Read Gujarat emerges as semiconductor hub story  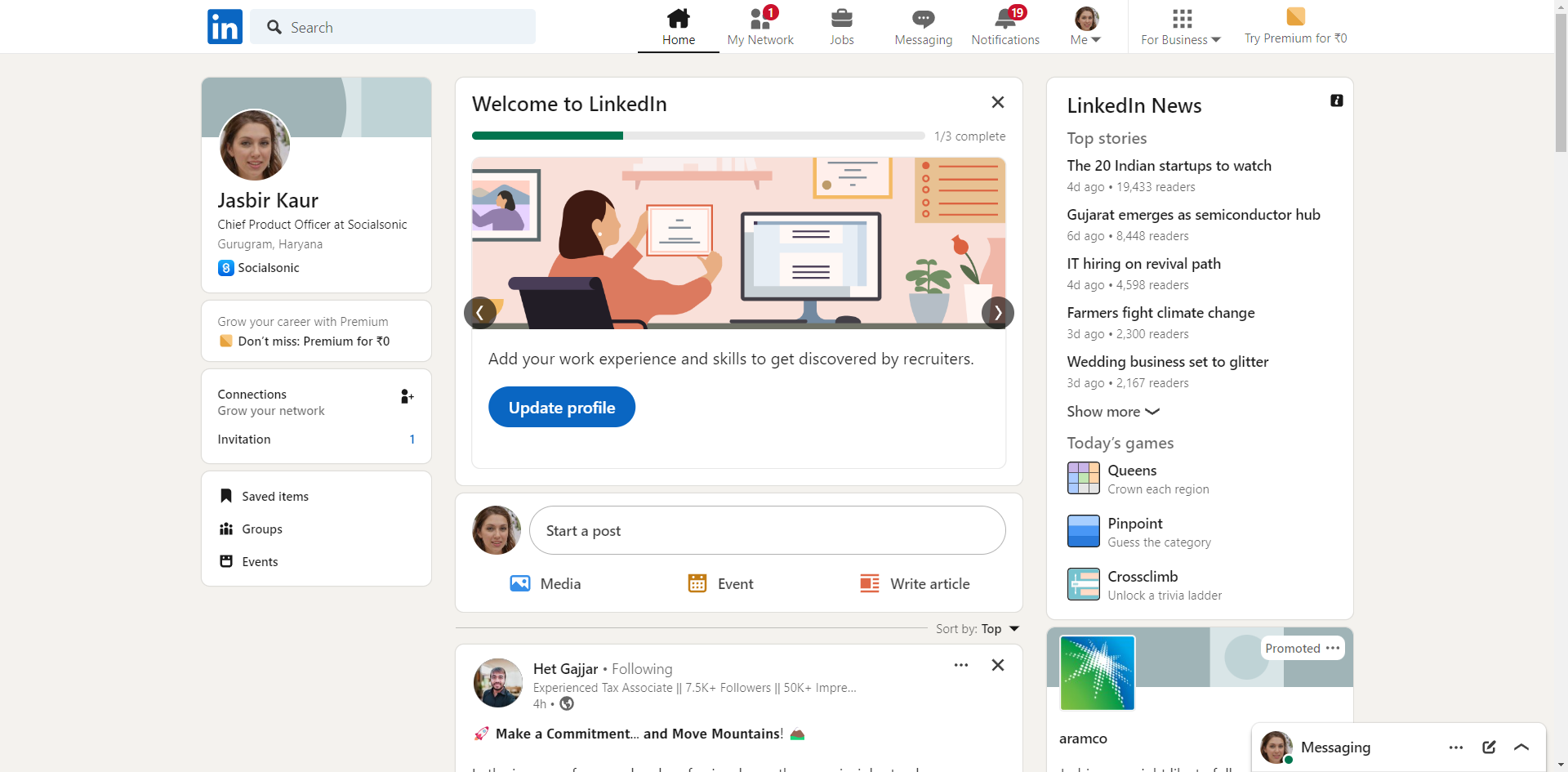1193,215
